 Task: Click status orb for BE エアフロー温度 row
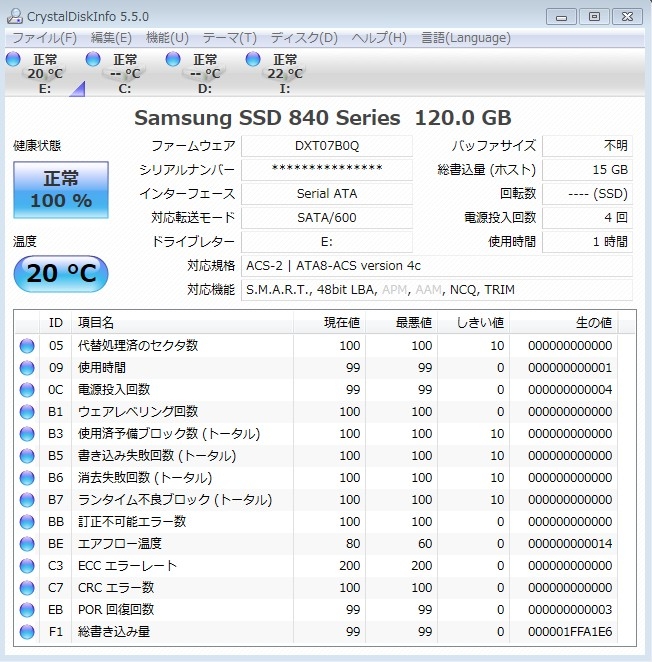(26, 543)
